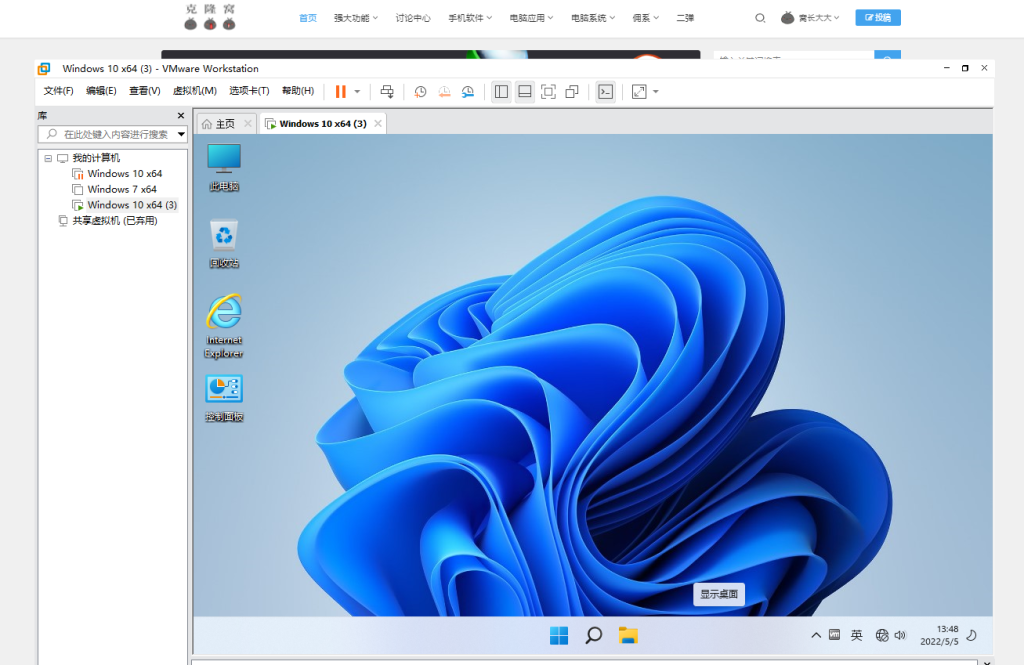Open the 查看(V) menu
1024x665 pixels.
coord(144,91)
